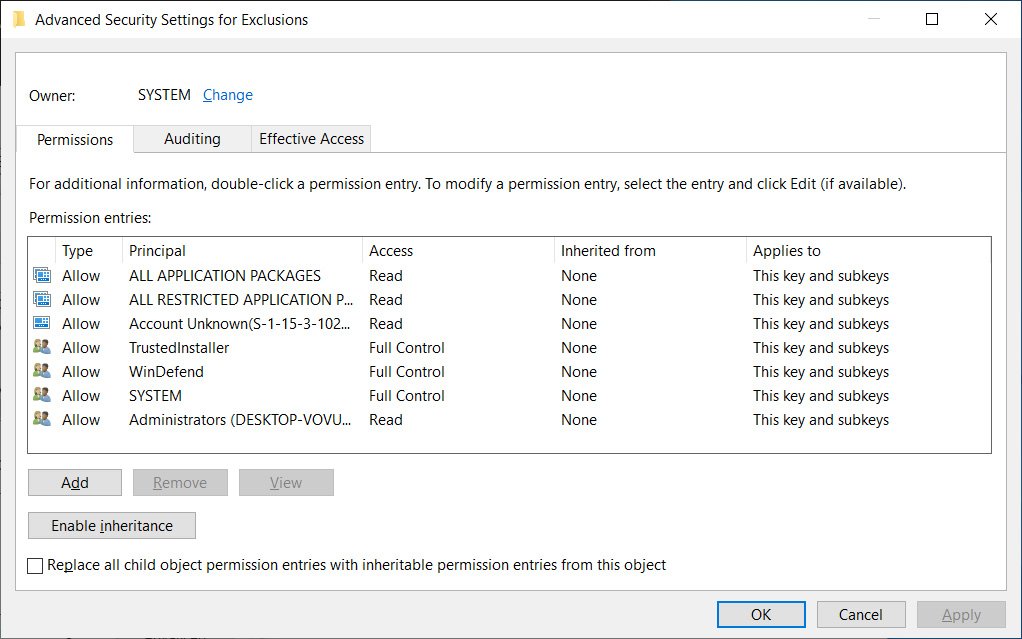Click the group icon beside WinDefend
The width and height of the screenshot is (1022, 639).
[x=40, y=371]
